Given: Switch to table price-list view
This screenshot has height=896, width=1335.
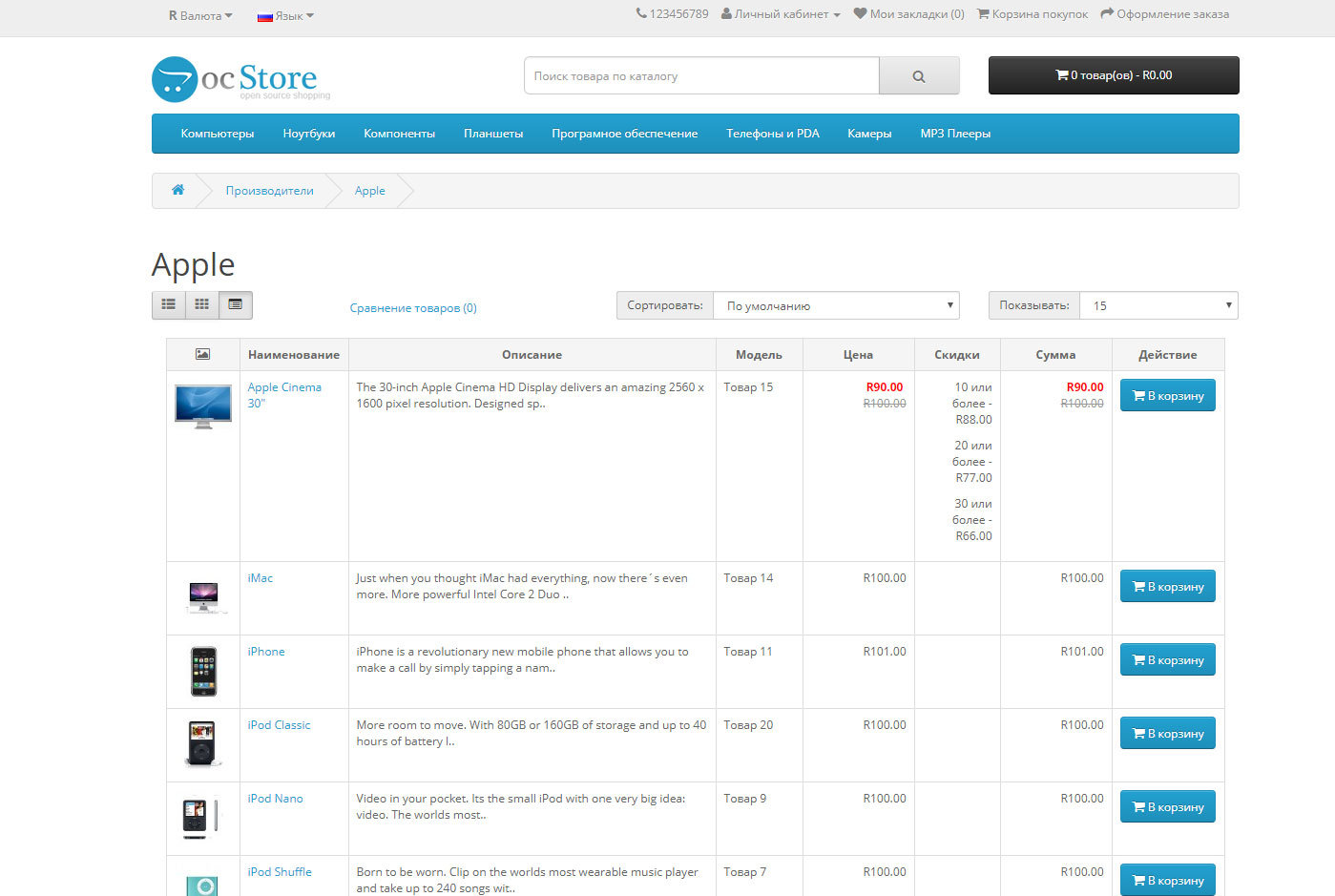Looking at the screenshot, I should tap(235, 304).
